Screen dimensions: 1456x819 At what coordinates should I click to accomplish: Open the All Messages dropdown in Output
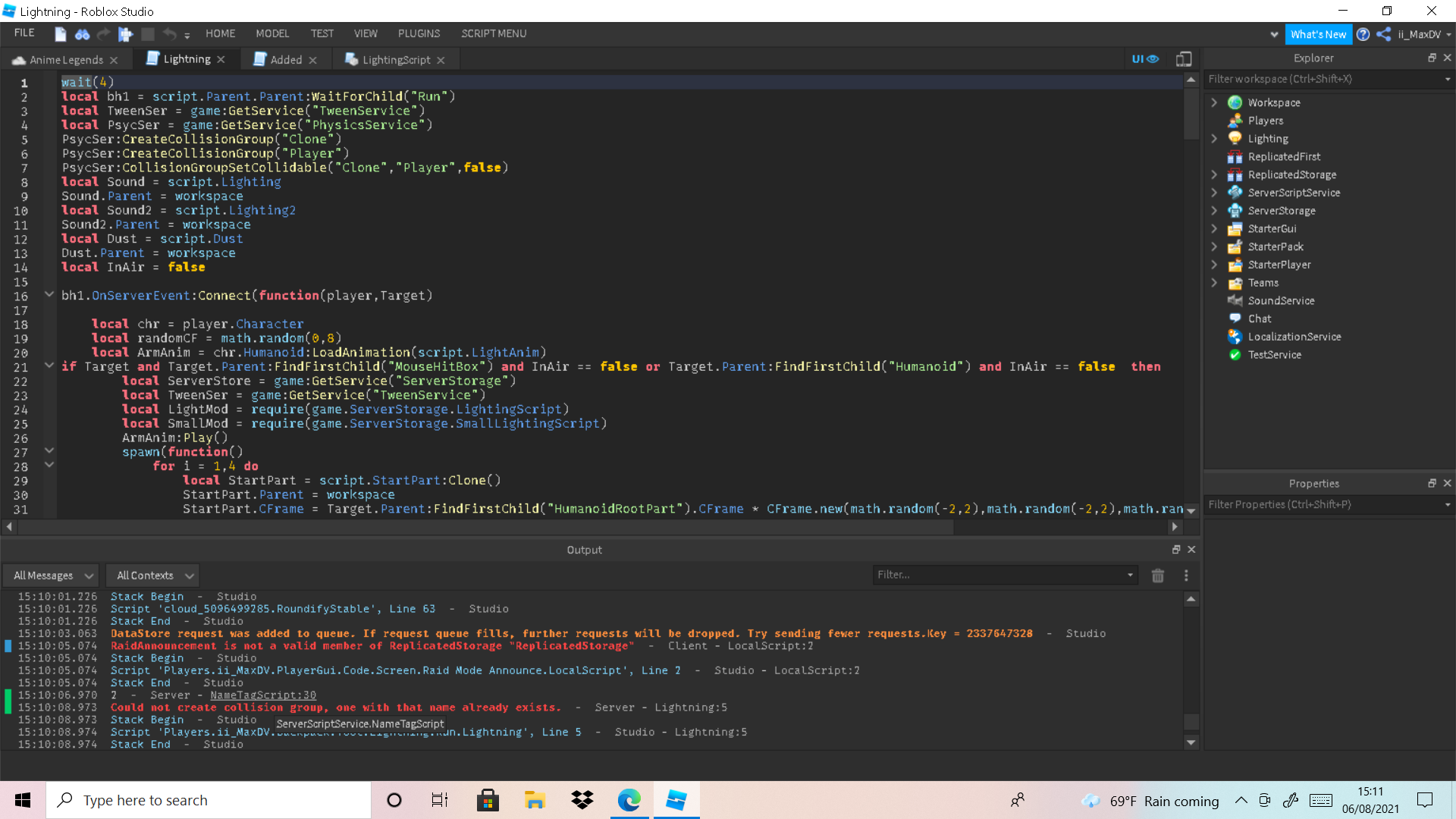click(x=50, y=575)
